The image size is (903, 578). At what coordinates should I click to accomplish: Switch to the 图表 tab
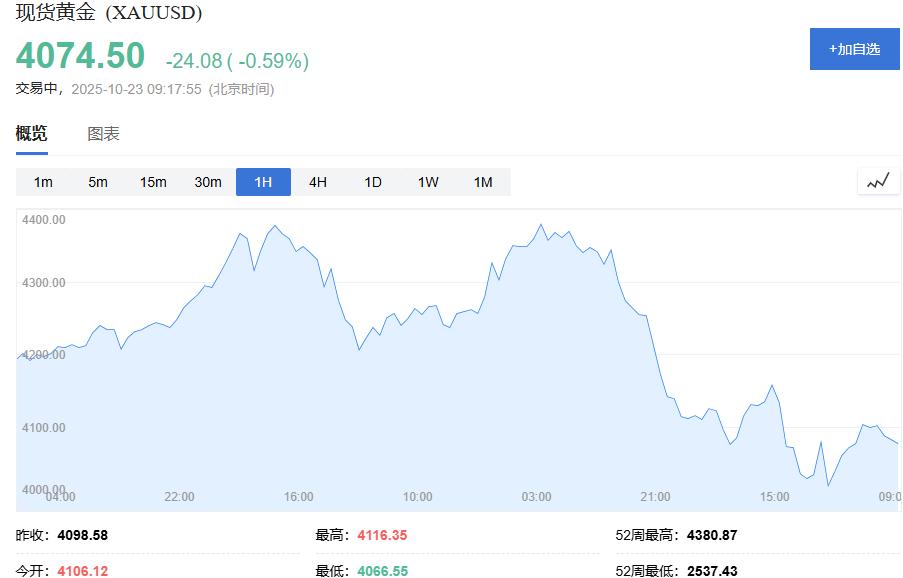[104, 132]
